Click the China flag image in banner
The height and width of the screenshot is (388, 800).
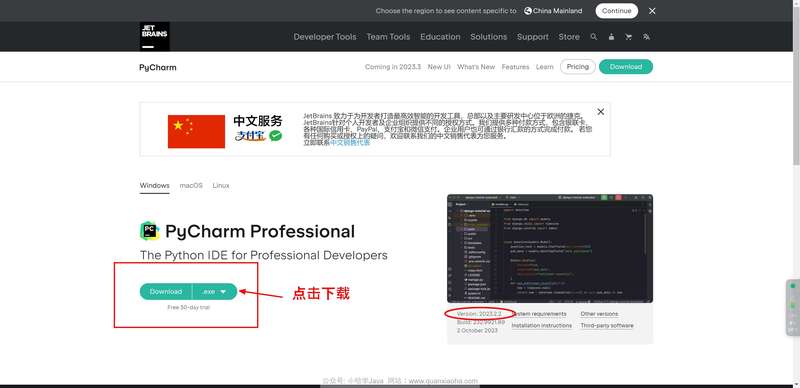[x=196, y=131]
